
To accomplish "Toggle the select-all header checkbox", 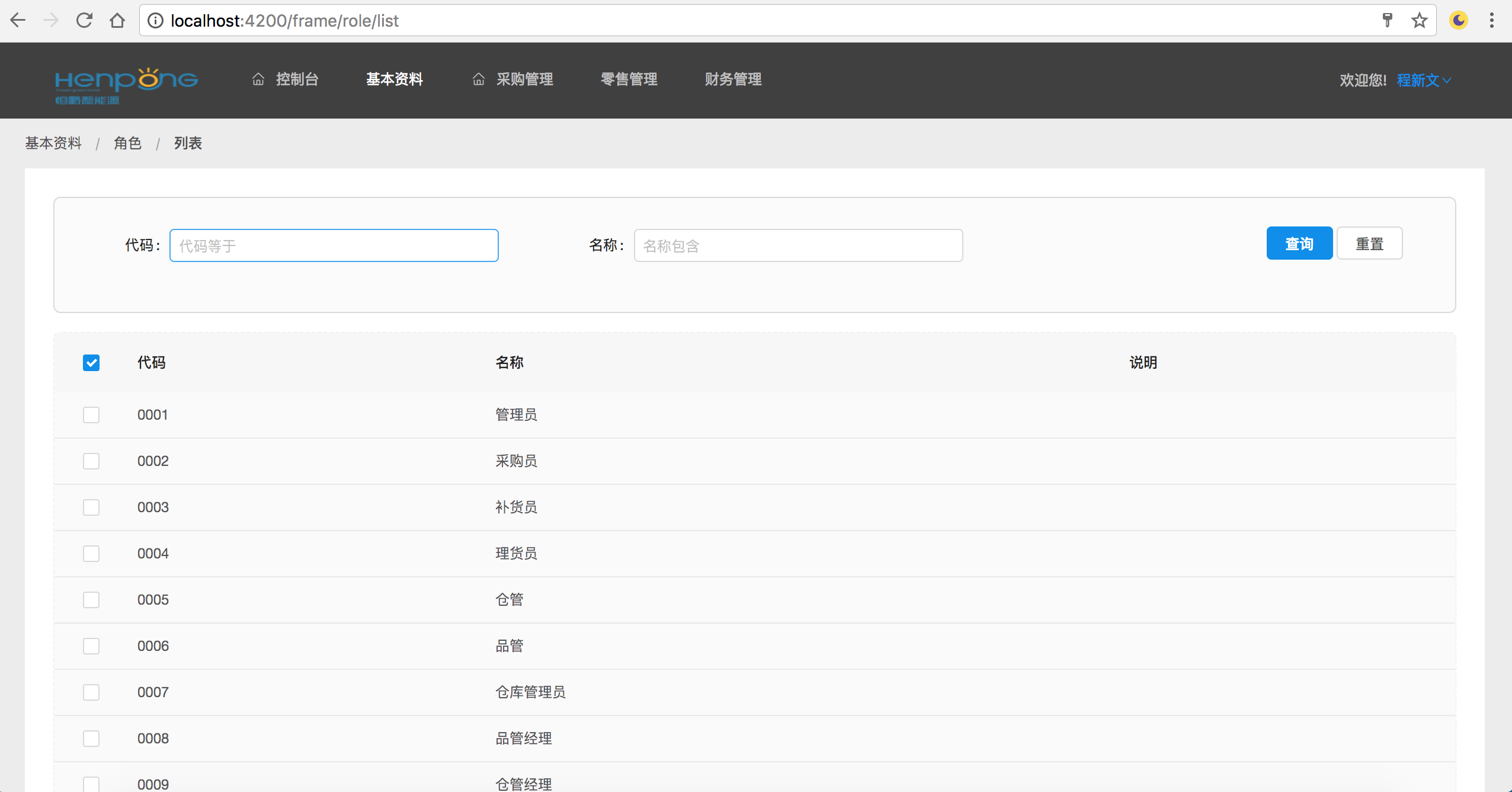I will [91, 363].
